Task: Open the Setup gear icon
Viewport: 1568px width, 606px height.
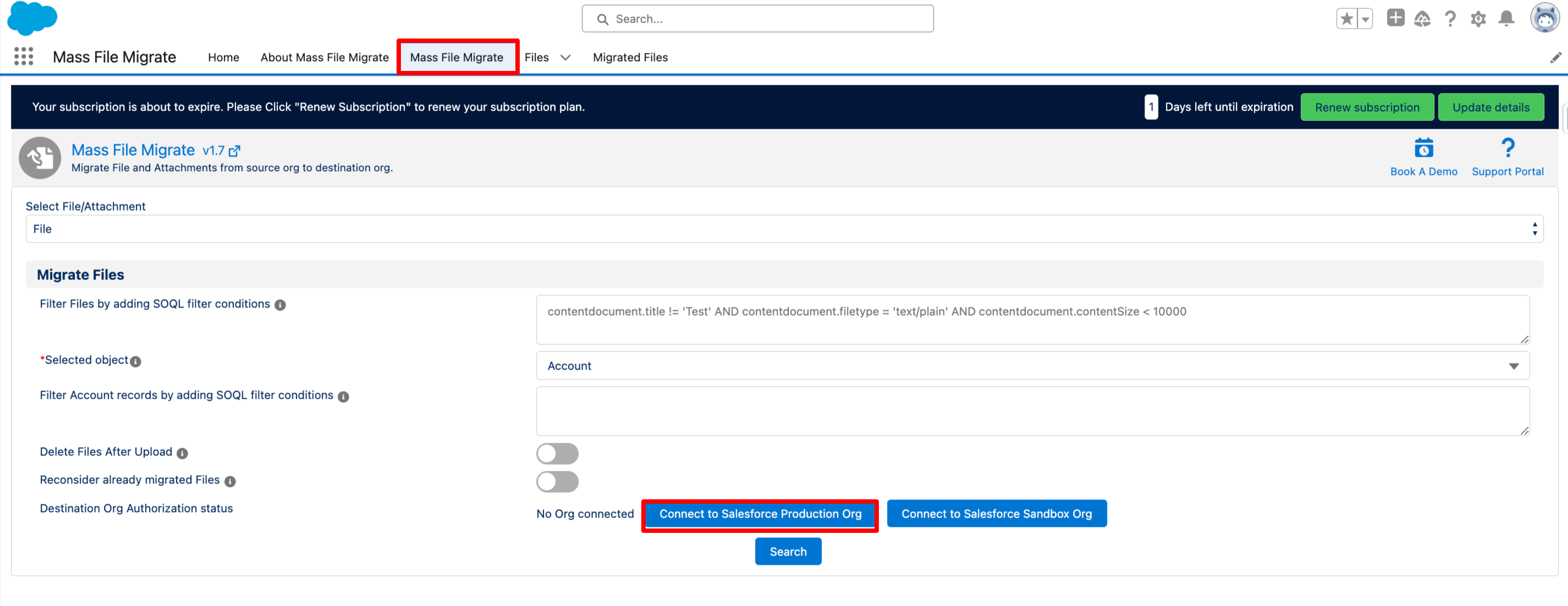Action: click(1478, 19)
